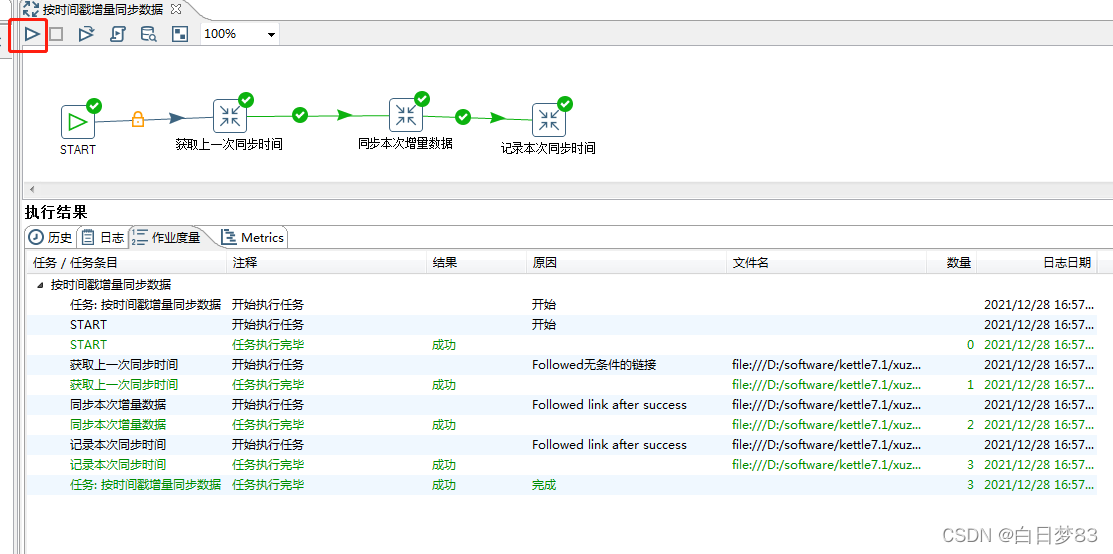The image size is (1113, 554).
Task: Click the 执行结果 panel title
Action: 56,212
